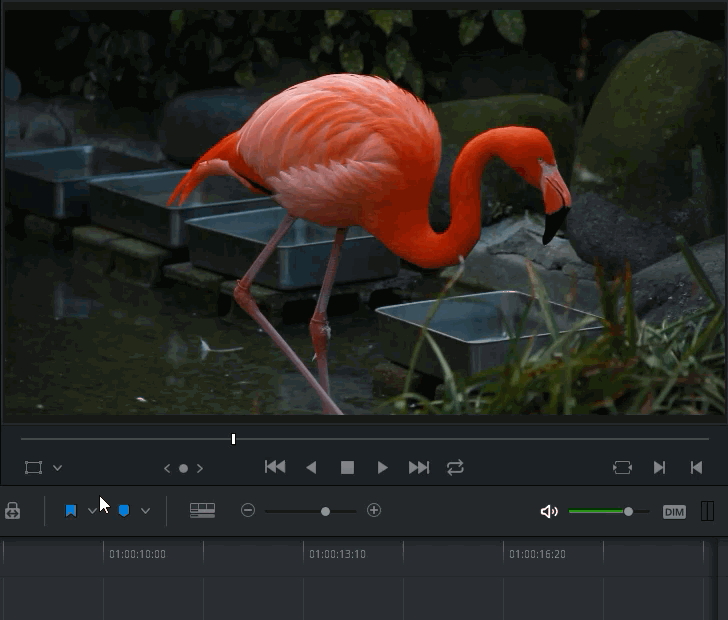Click the match frame icon
The height and width of the screenshot is (620, 728).
tap(622, 467)
